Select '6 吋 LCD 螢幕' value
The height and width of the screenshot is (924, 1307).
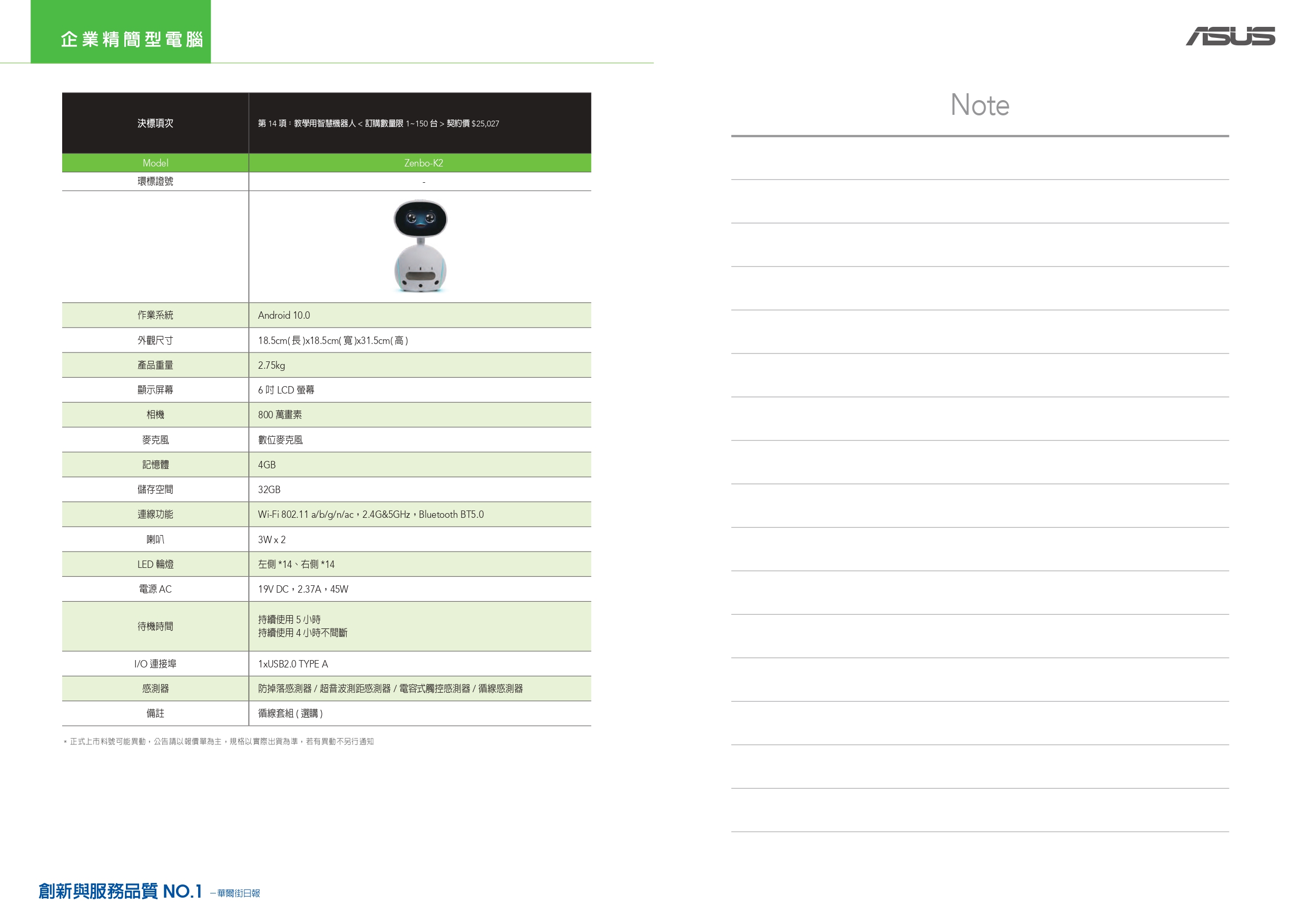click(287, 390)
